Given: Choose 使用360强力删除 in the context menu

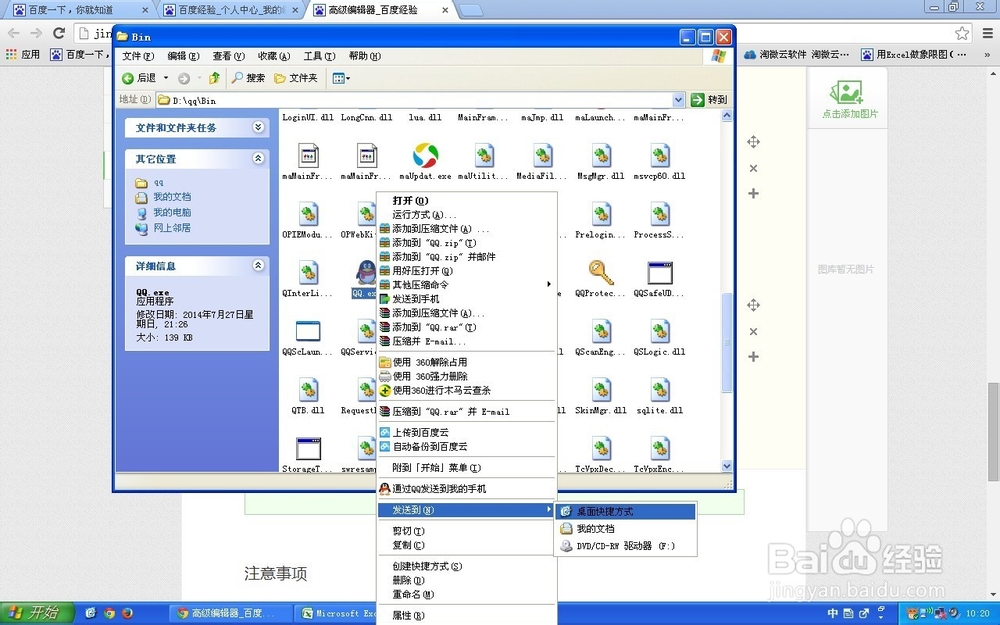Looking at the screenshot, I should click(467, 376).
